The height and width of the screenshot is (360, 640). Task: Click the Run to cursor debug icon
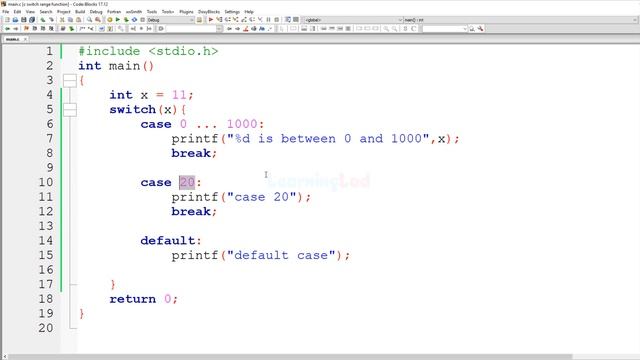tap(219, 20)
